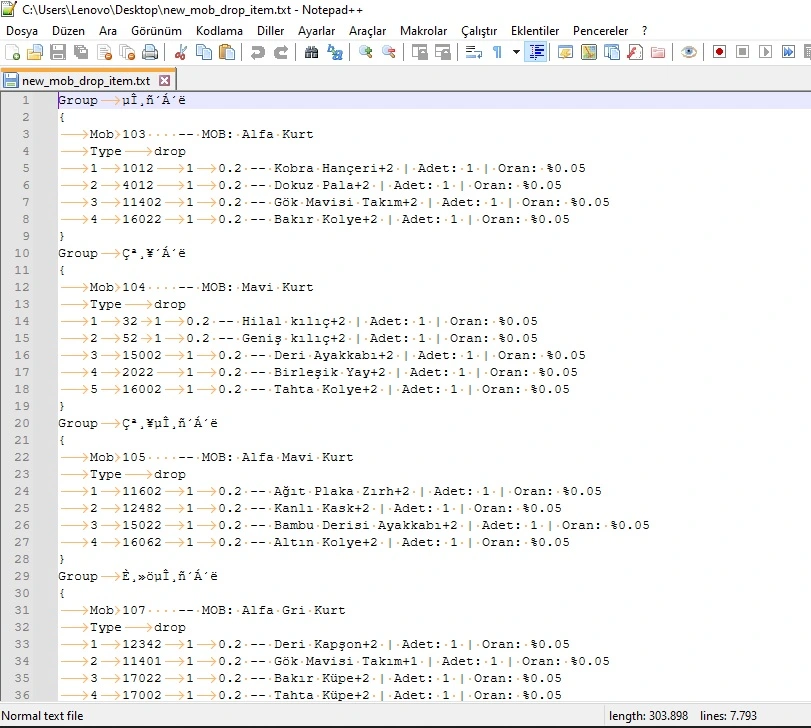This screenshot has width=811, height=728.
Task: Print the document using the printer icon
Action: [x=150, y=52]
